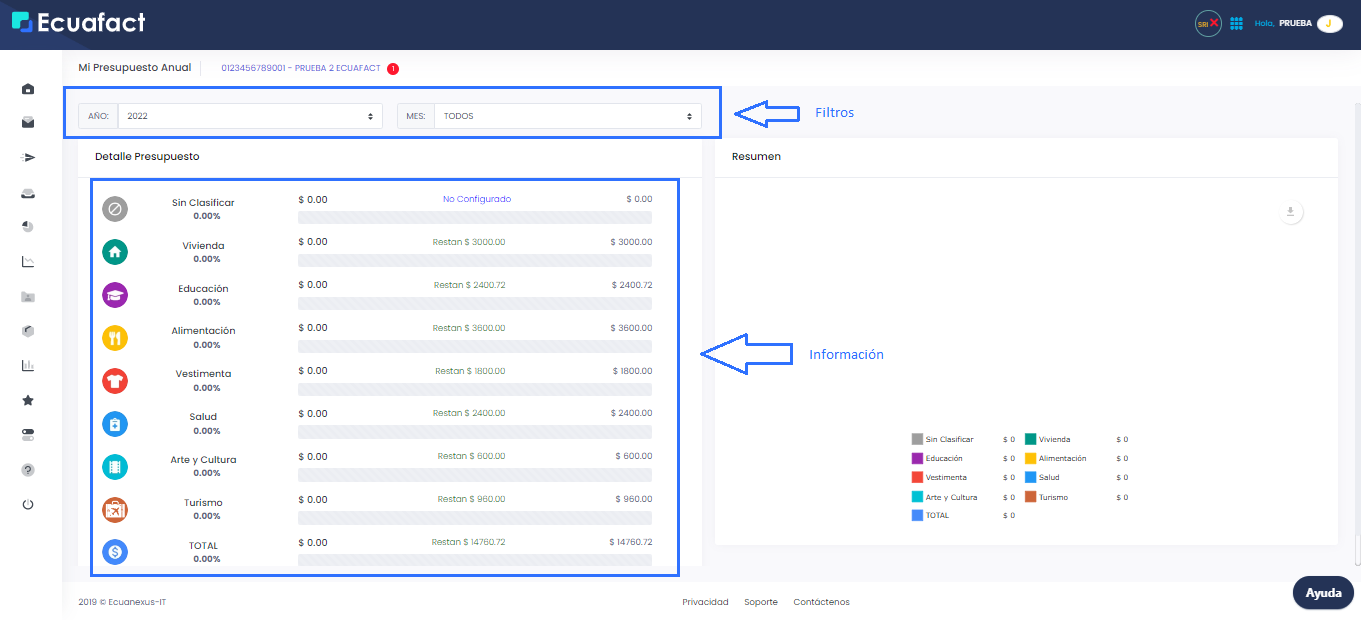Open the mail inbox icon in the sidebar
The image size is (1367, 624).
[x=27, y=122]
